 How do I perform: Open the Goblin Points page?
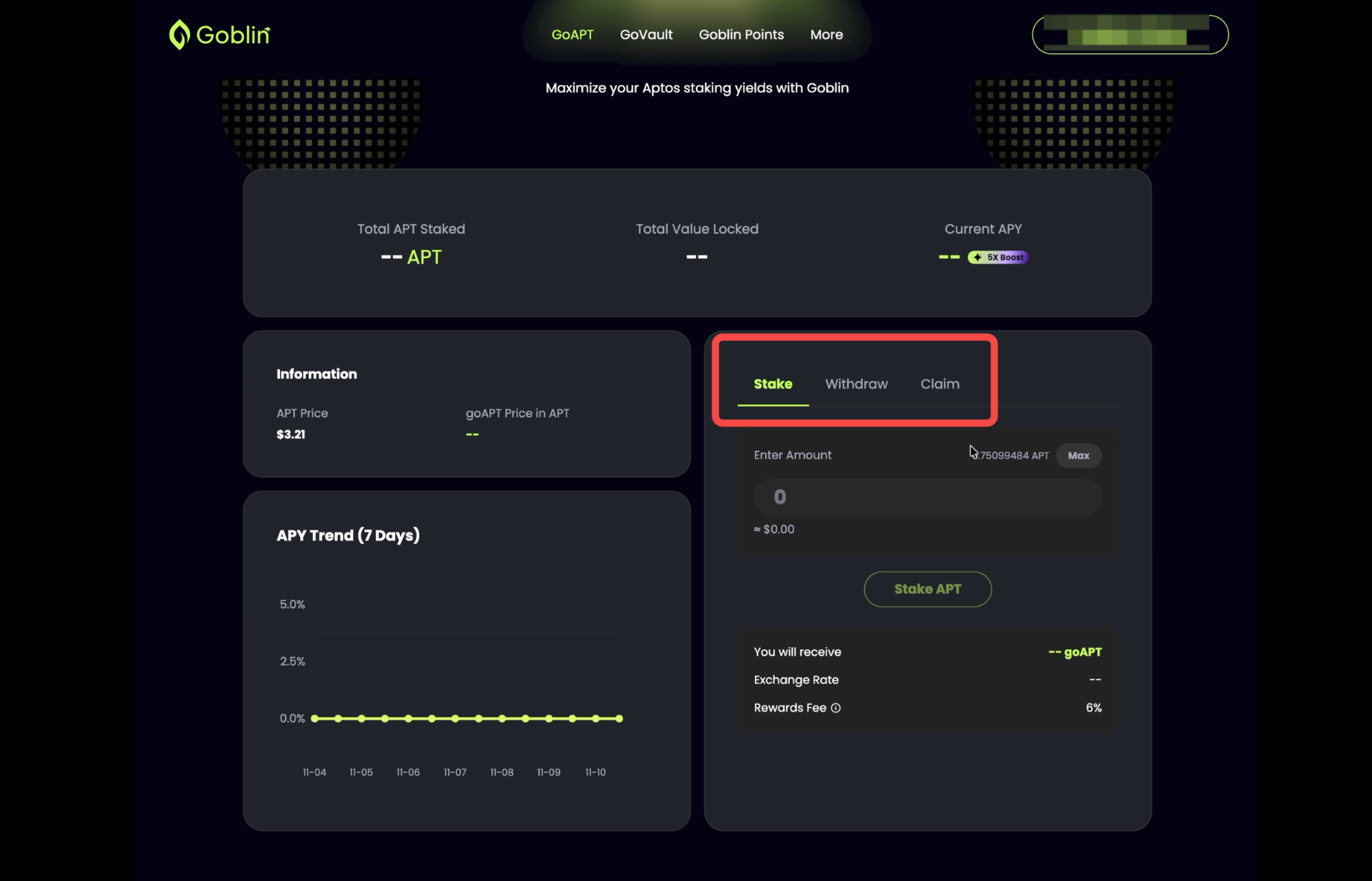tap(741, 34)
